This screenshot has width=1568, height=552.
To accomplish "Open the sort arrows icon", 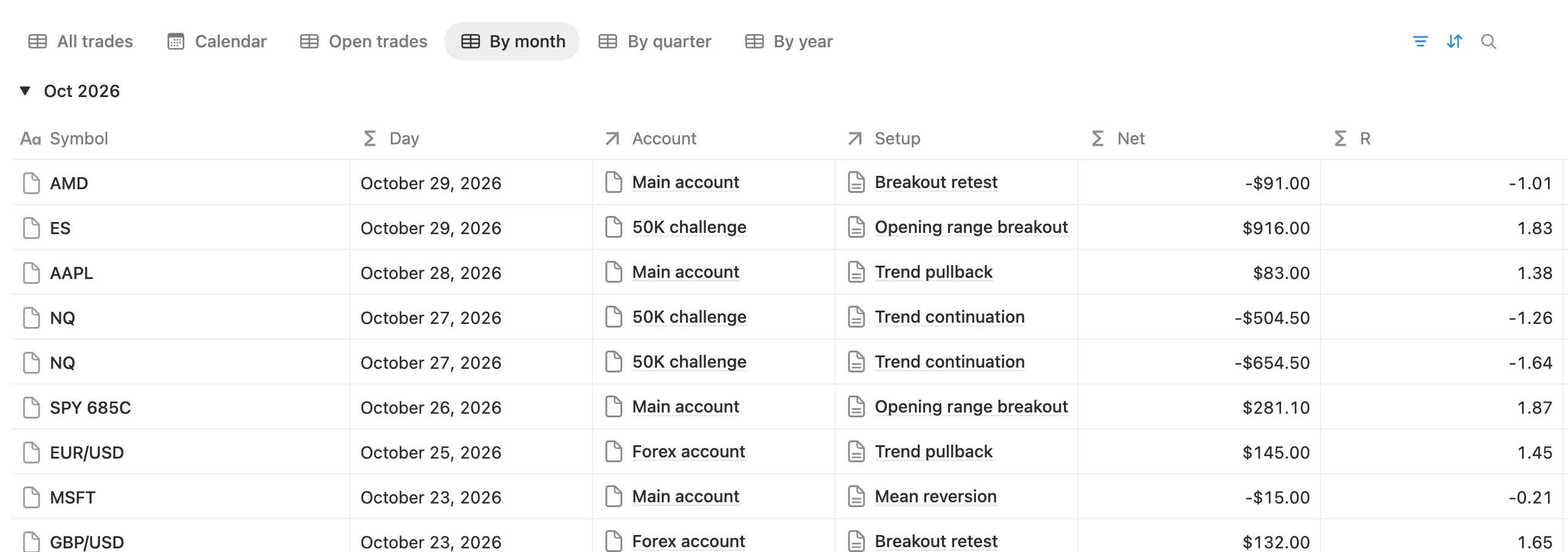I will (1454, 41).
